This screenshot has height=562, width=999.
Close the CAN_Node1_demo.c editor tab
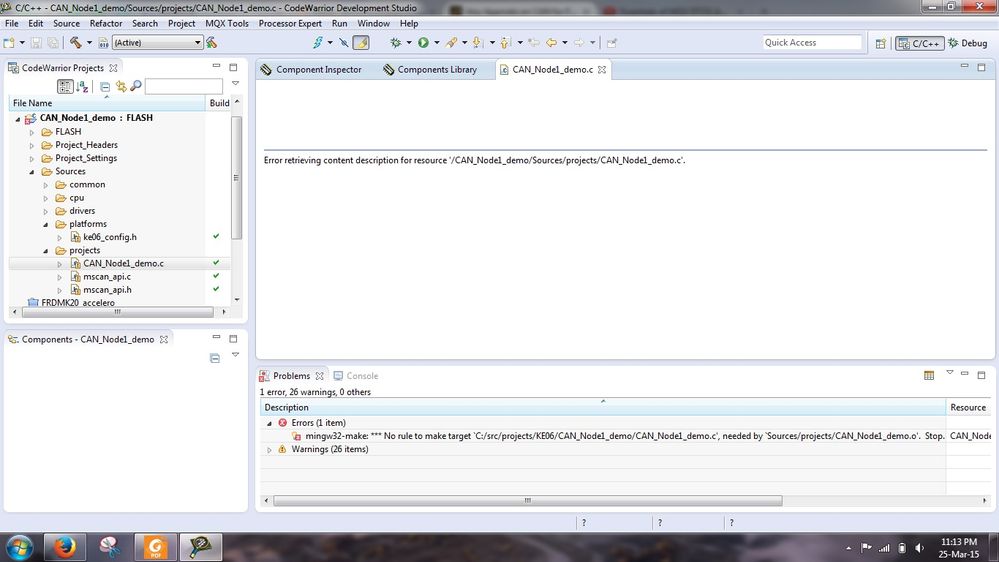pos(601,69)
